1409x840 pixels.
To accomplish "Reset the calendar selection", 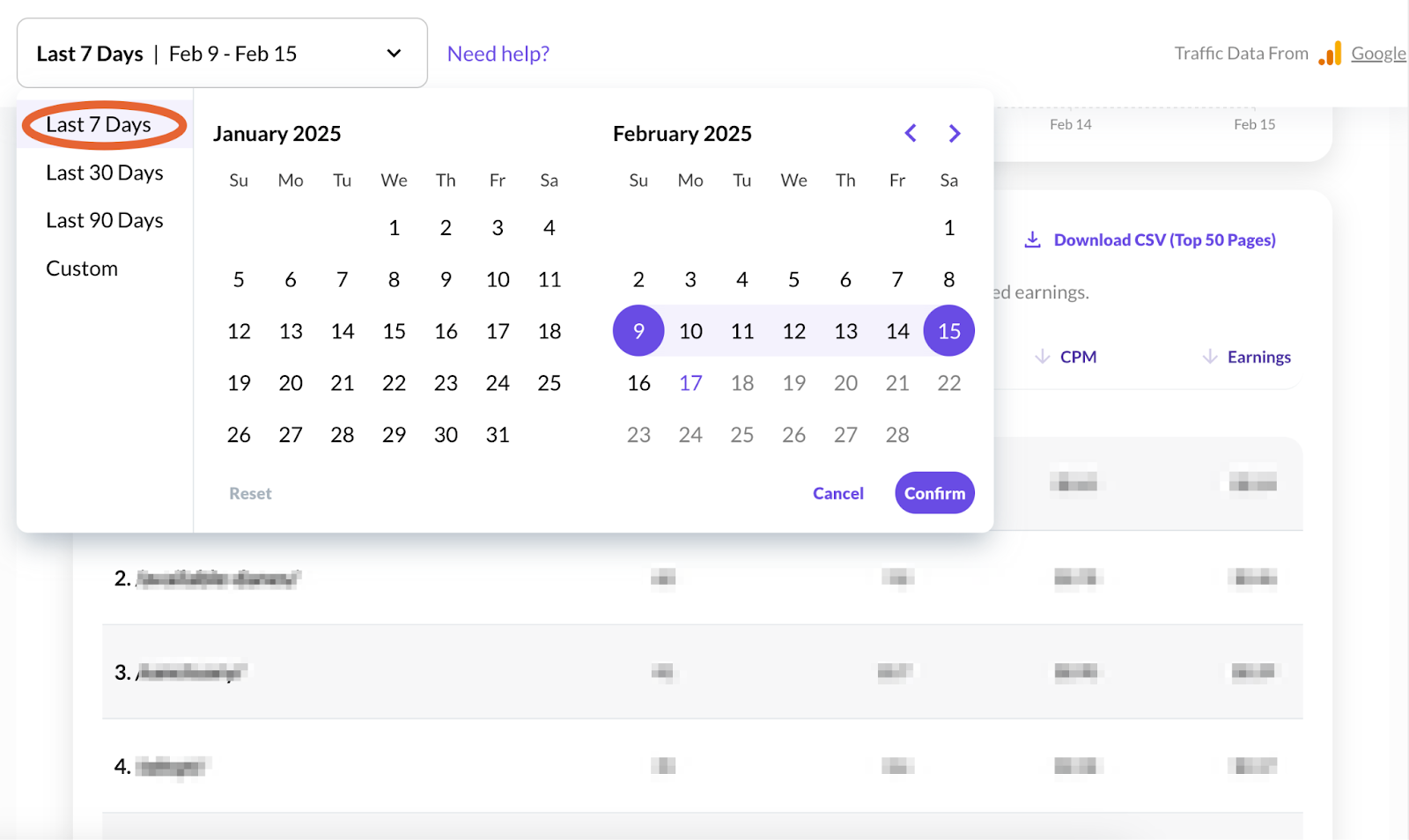I will click(250, 493).
